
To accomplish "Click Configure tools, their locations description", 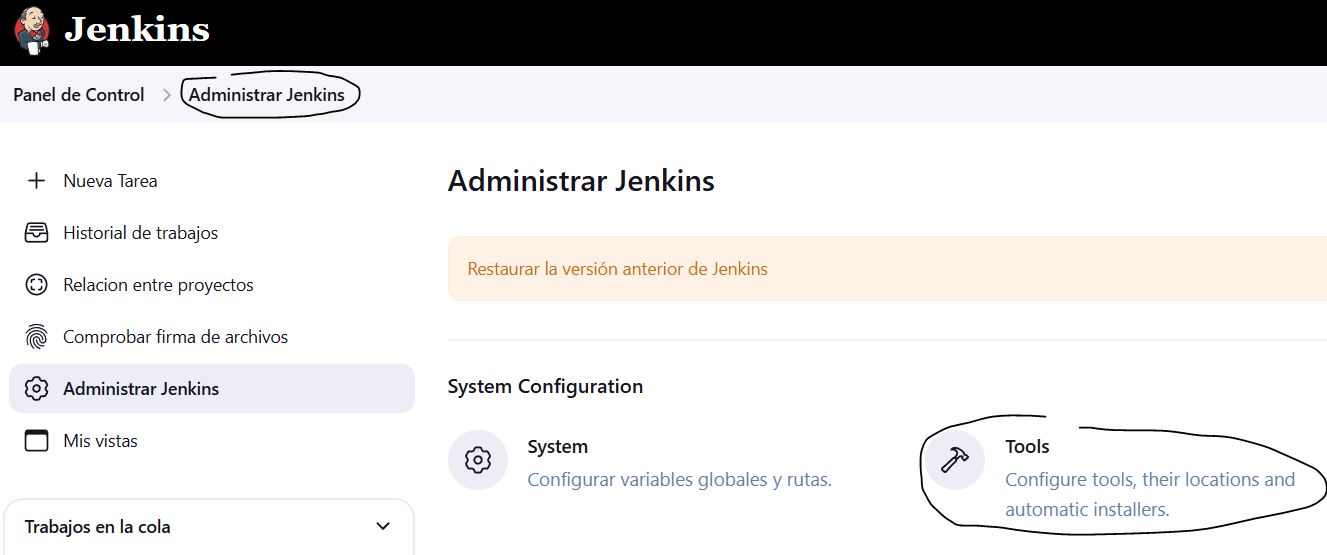I will coord(1150,494).
